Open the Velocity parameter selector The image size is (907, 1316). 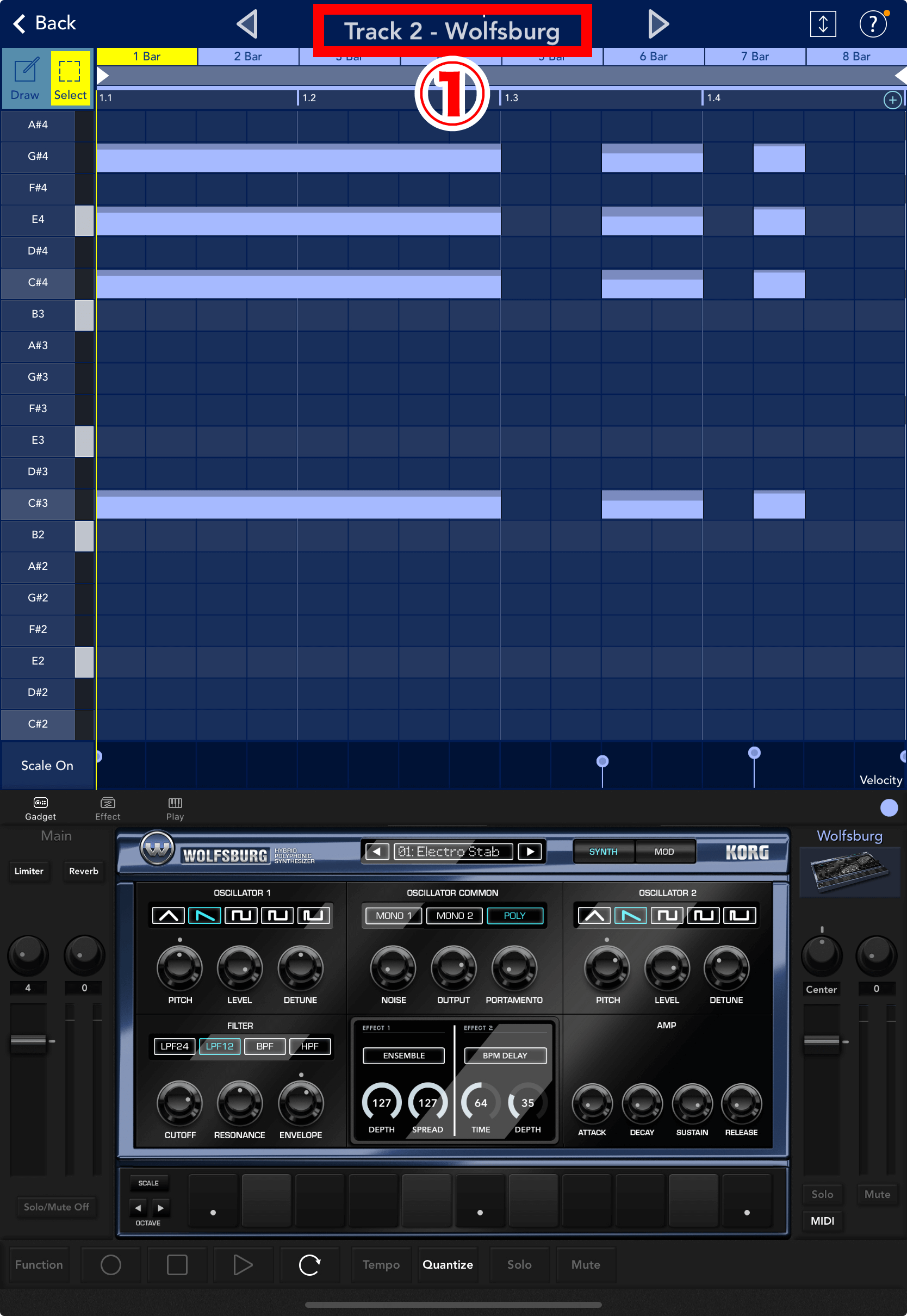pyautogui.click(x=880, y=780)
